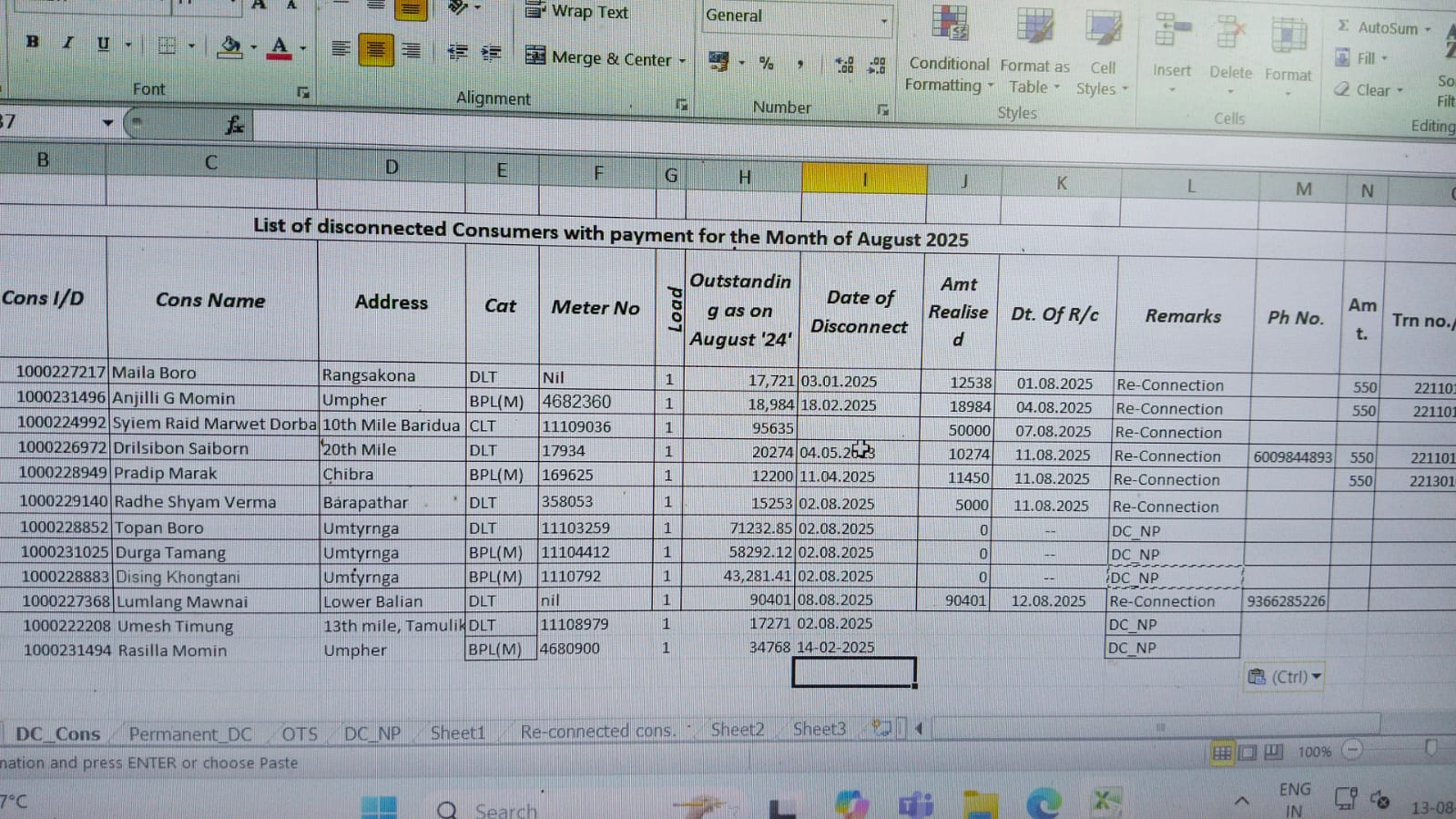Apply borders with the Borders icon
The image size is (1456, 819).
167,46
